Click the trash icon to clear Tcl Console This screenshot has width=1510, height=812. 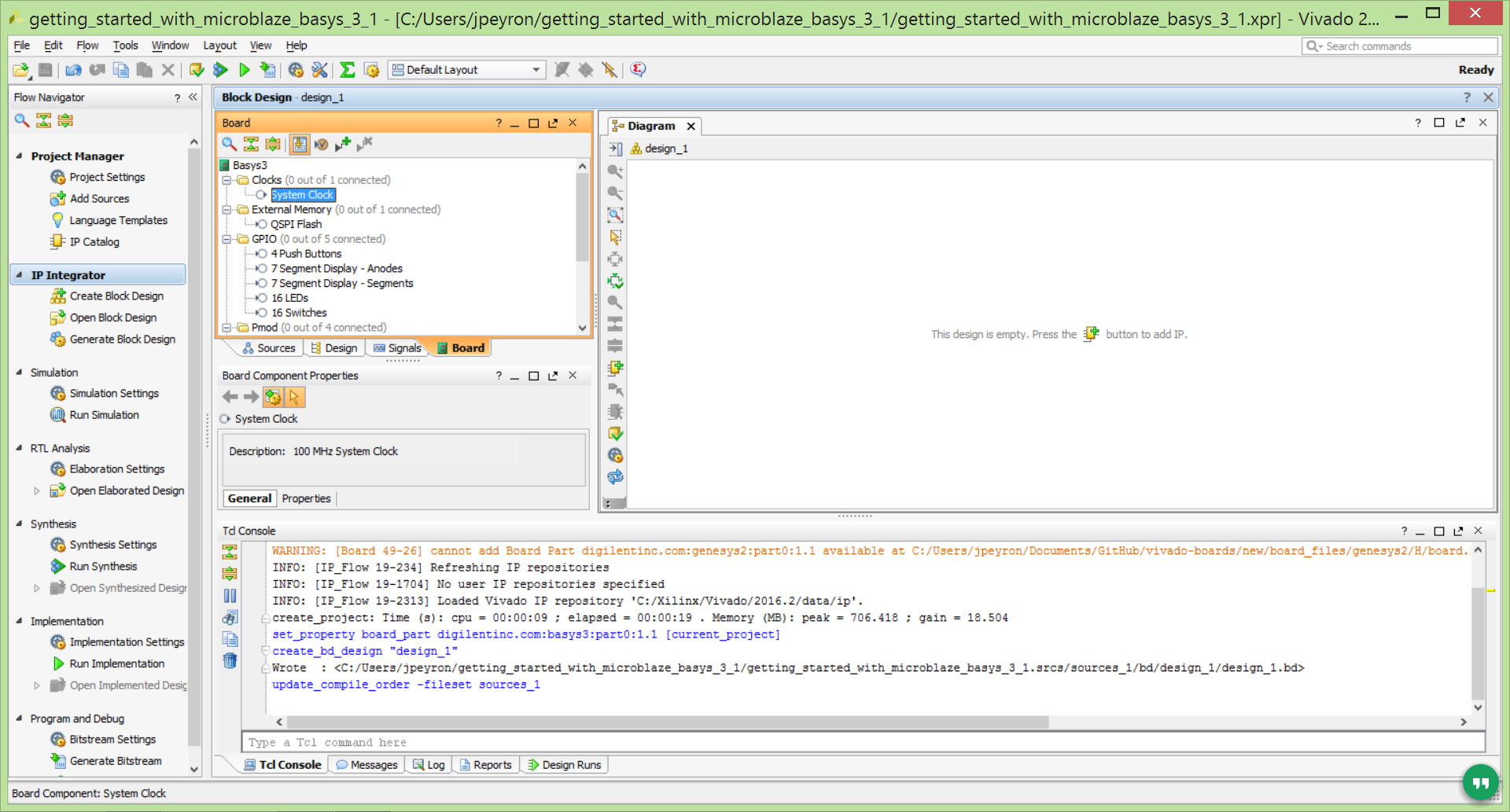pyautogui.click(x=230, y=660)
